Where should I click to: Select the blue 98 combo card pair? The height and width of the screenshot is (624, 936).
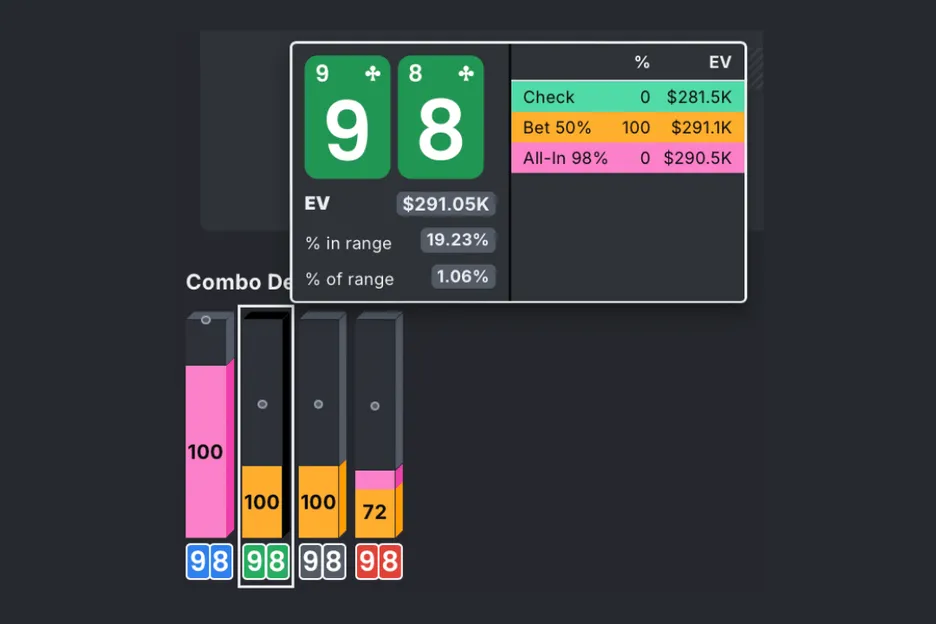[209, 562]
